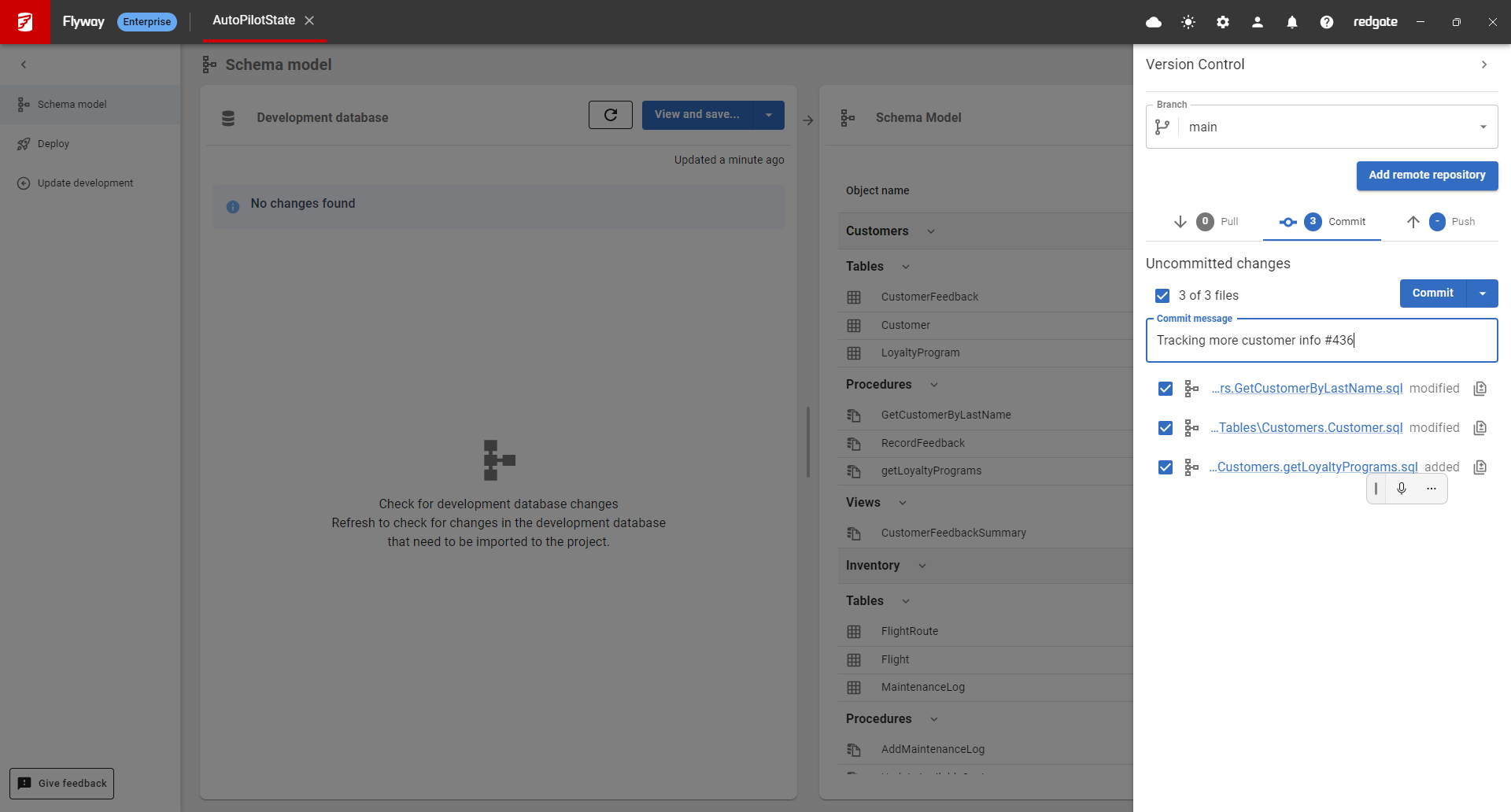View diff icon for Customers.Customer.sql
Screen dimensions: 1511x812
click(x=1480, y=428)
